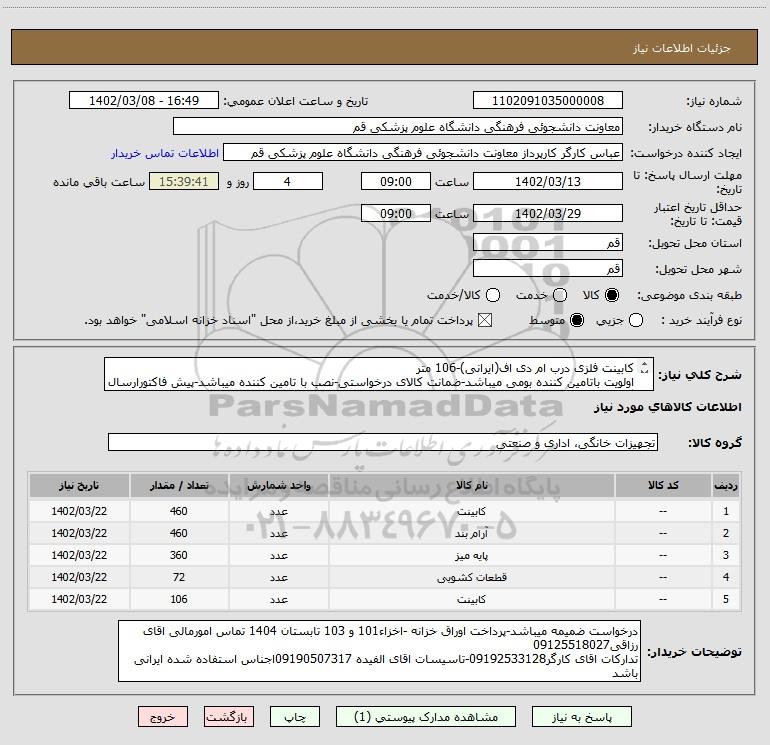
Task: Click the scroll stepper in the شرح کلی نیاز box
Action: (x=645, y=368)
